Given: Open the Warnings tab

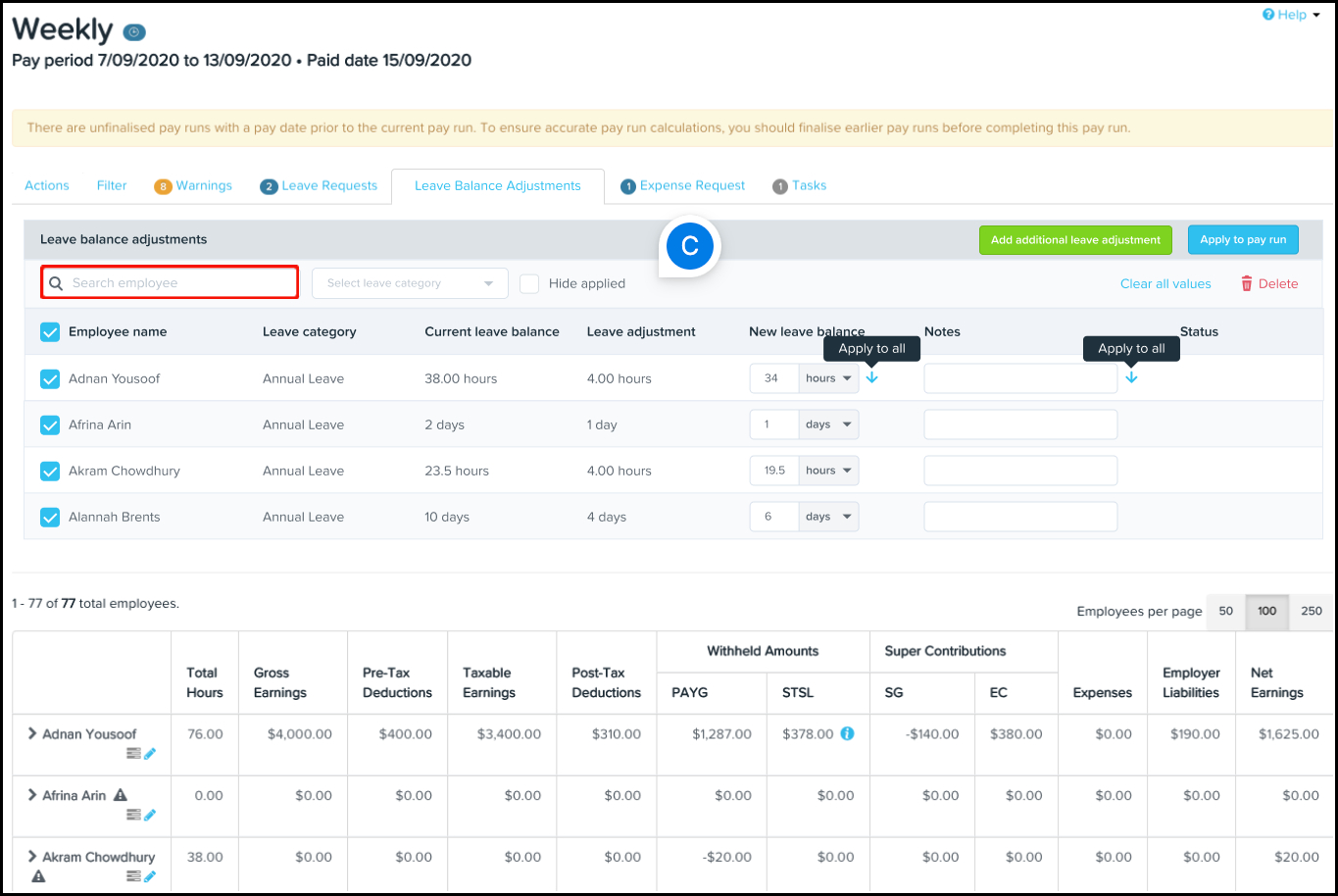Looking at the screenshot, I should tap(193, 185).
